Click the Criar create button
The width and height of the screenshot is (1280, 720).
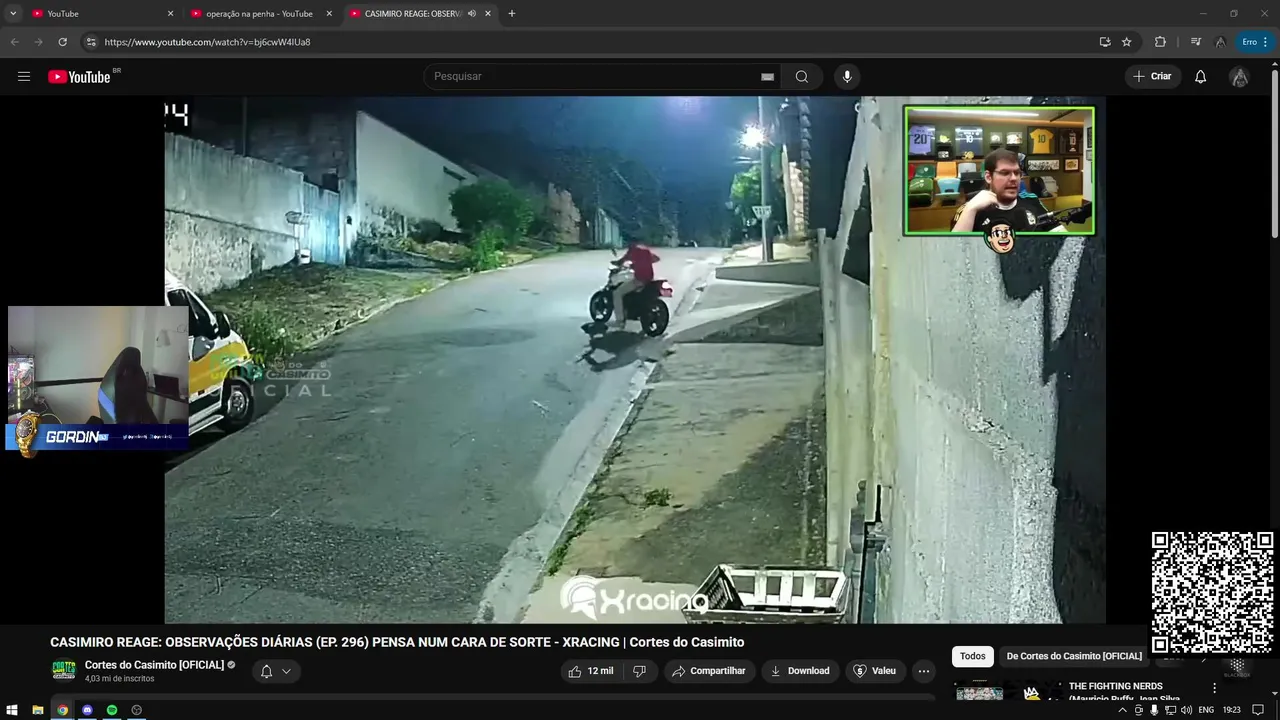coord(1152,77)
